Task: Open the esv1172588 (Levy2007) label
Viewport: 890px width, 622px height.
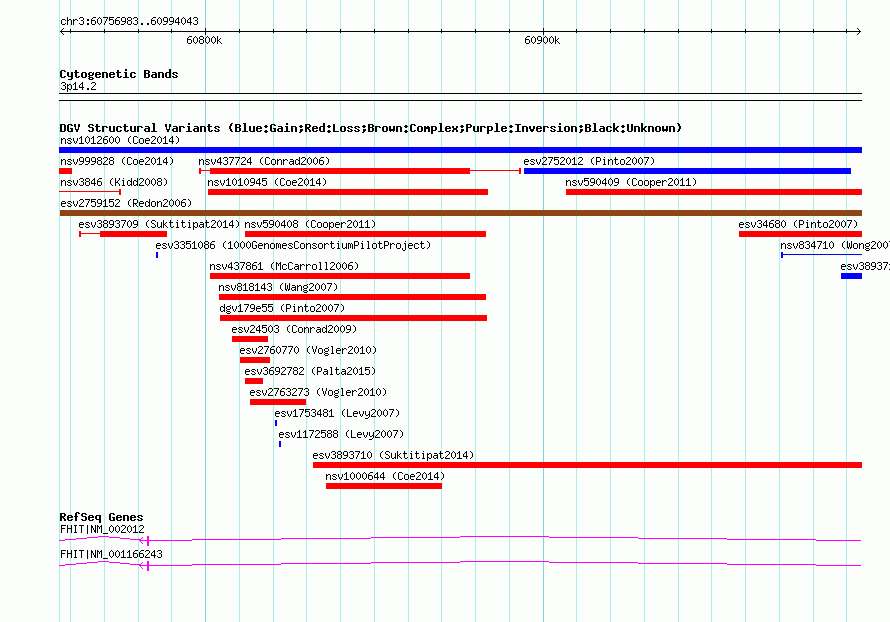Action: click(341, 434)
